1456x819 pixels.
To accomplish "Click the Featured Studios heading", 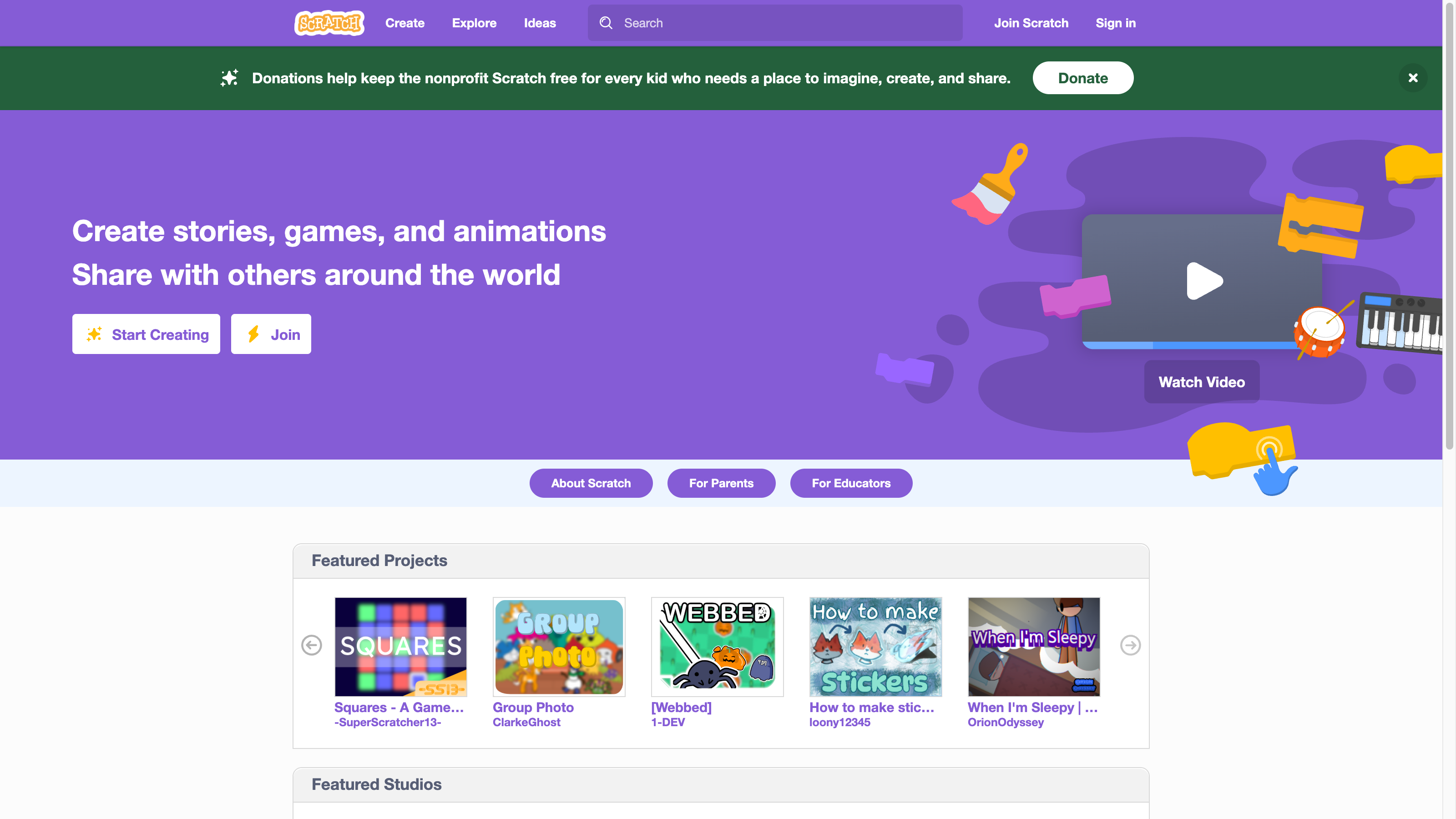I will coord(376,784).
